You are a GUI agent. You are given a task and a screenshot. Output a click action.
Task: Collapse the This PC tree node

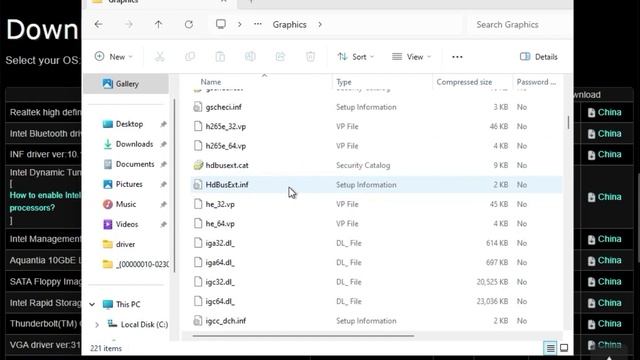[92, 304]
